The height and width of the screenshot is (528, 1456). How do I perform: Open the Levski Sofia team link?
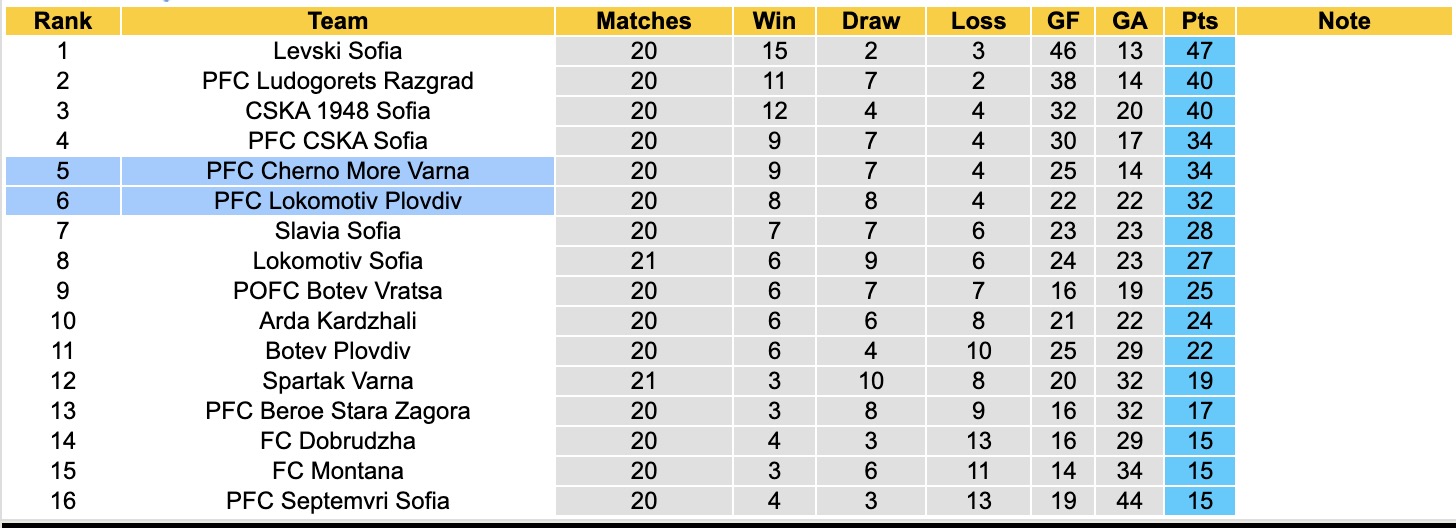[338, 51]
